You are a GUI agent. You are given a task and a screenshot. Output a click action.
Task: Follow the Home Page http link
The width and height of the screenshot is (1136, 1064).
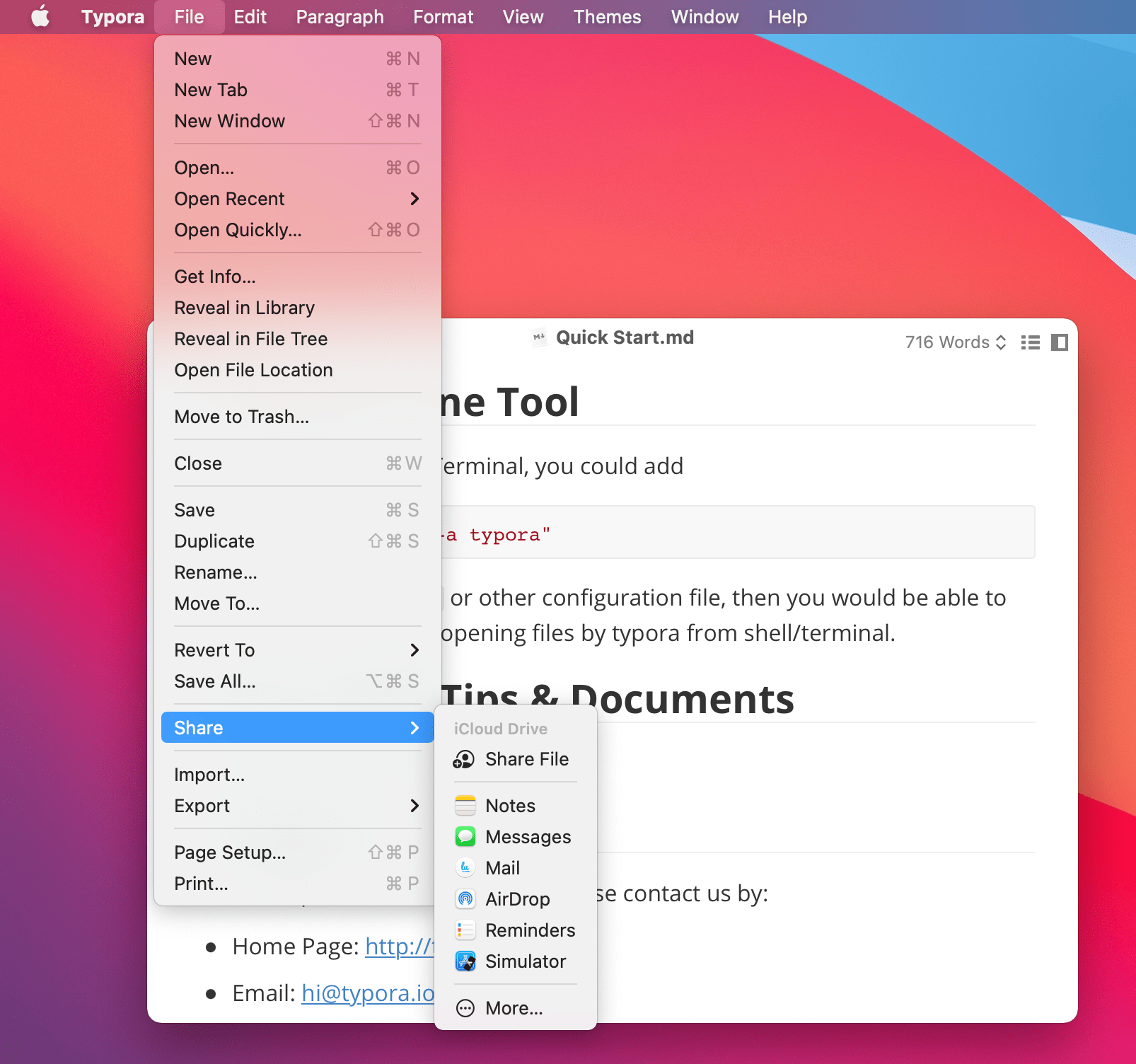tap(399, 947)
